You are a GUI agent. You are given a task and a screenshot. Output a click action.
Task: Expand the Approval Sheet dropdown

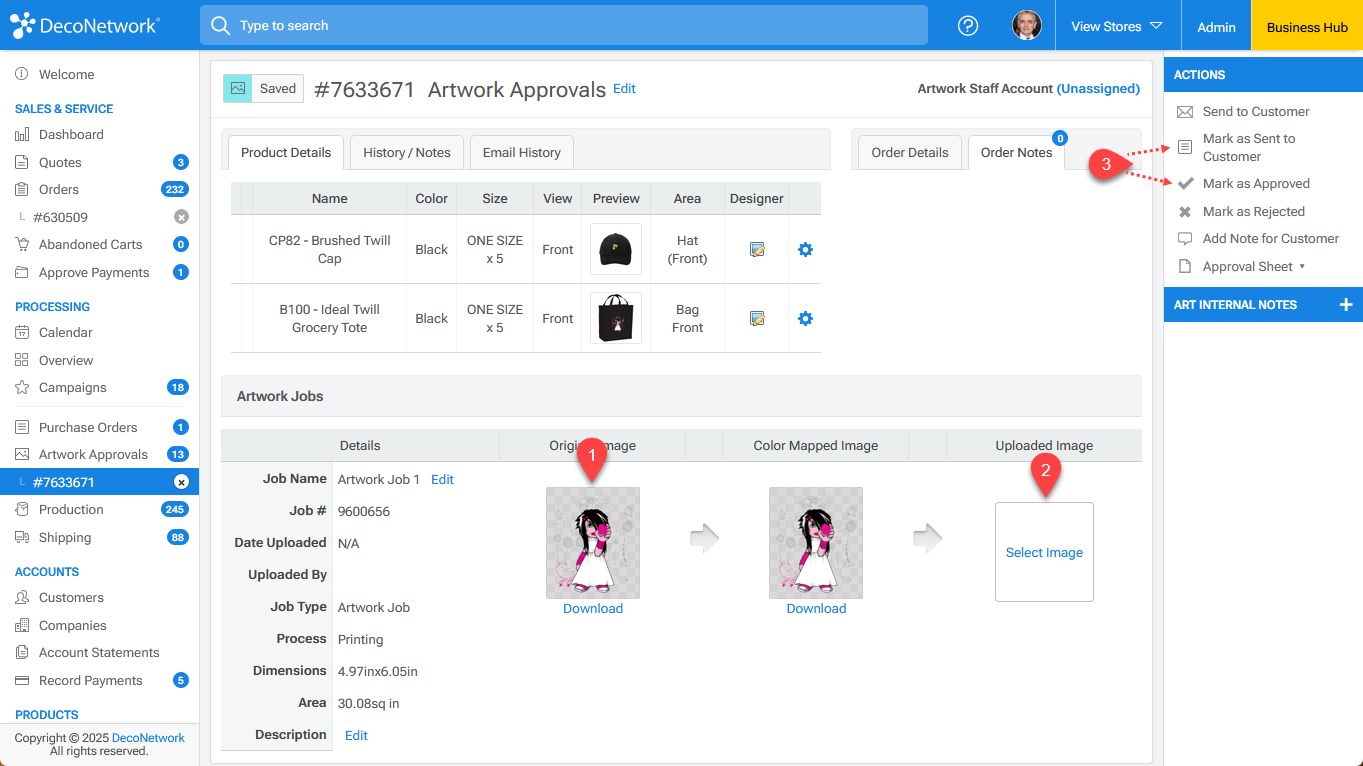(x=1253, y=267)
